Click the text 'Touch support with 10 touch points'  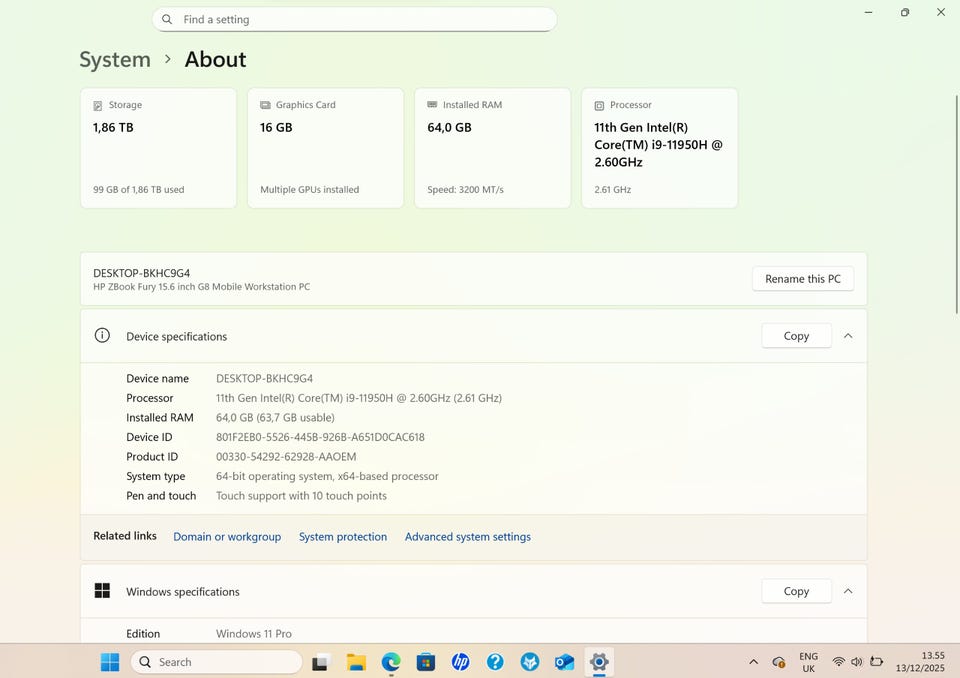point(301,496)
